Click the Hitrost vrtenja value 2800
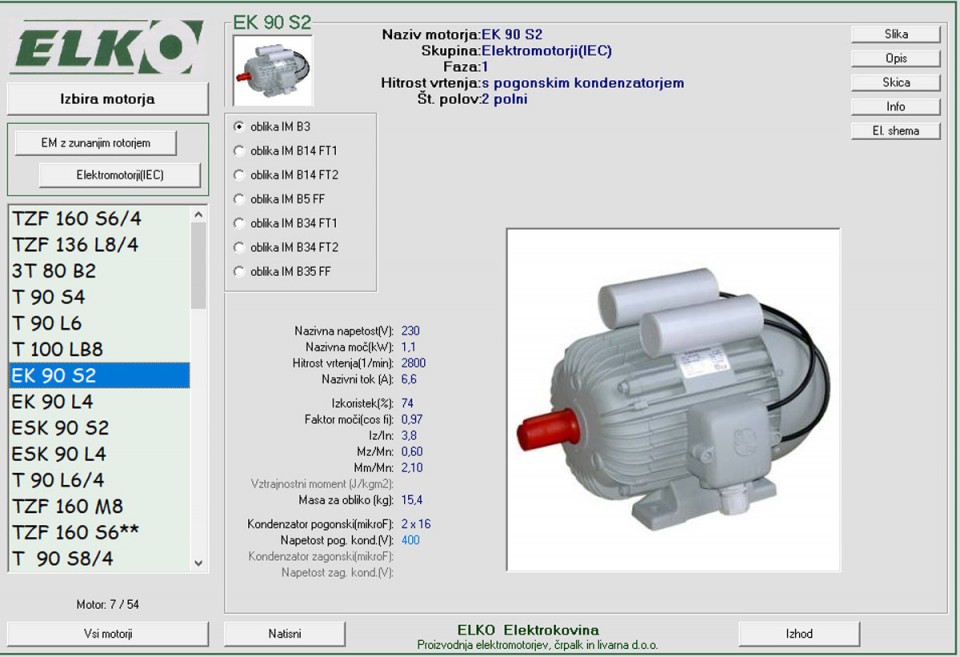The height and width of the screenshot is (657, 960). tap(413, 363)
